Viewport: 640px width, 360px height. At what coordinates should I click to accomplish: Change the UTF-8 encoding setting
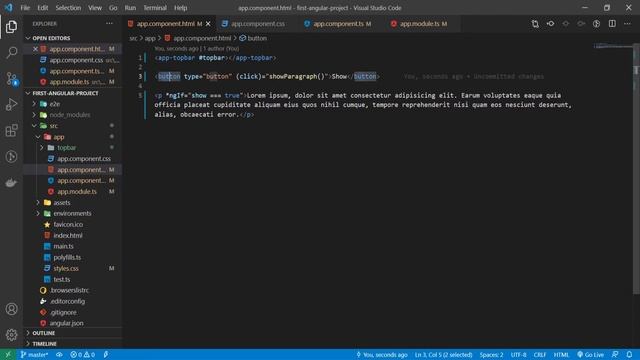point(518,355)
